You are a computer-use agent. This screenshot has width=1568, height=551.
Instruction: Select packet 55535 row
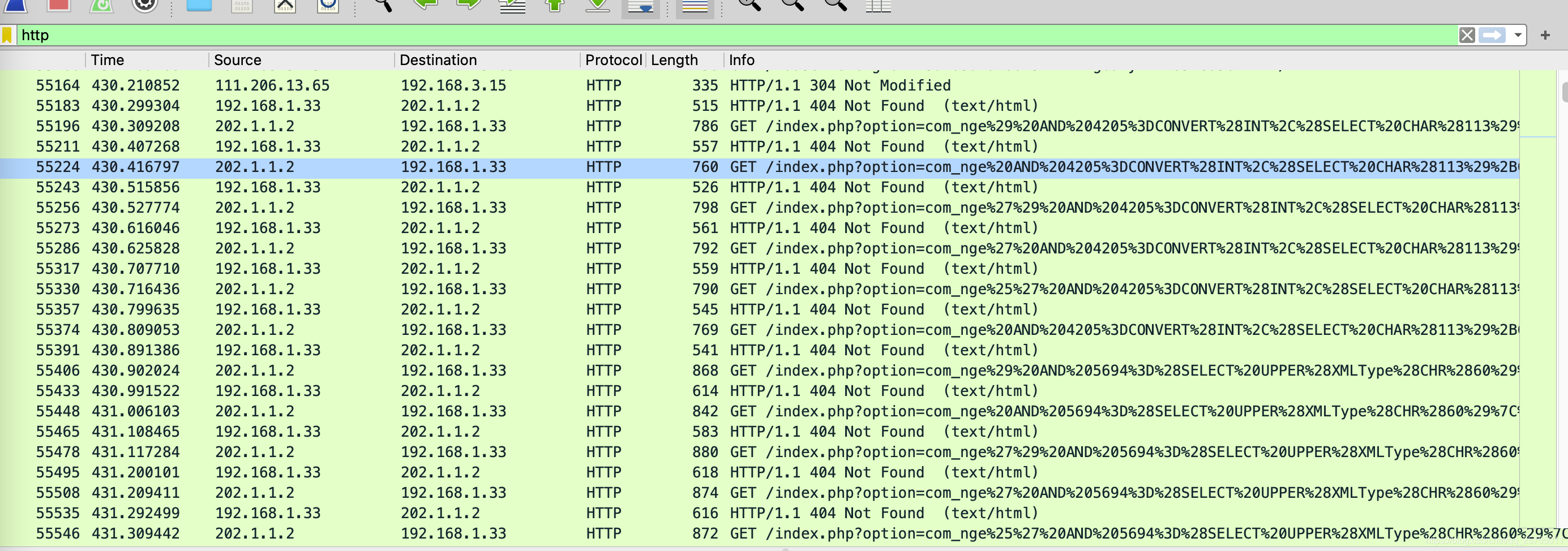coord(760,513)
